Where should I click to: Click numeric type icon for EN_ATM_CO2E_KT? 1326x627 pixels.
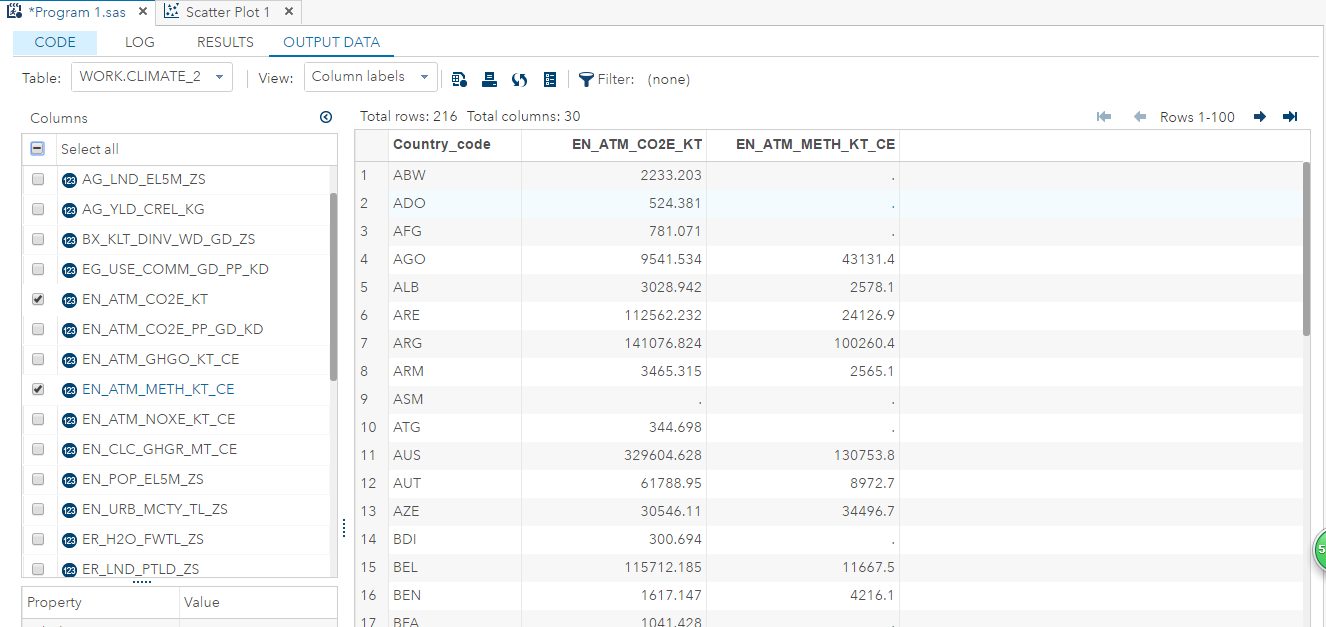pos(69,300)
